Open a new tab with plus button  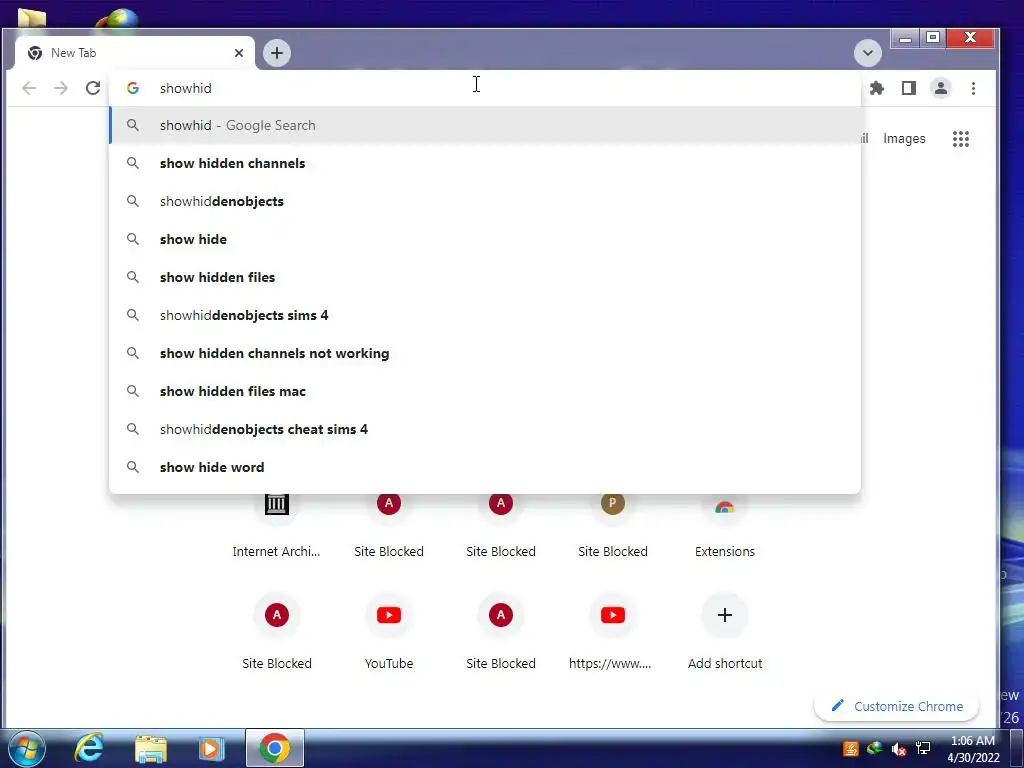coord(277,53)
